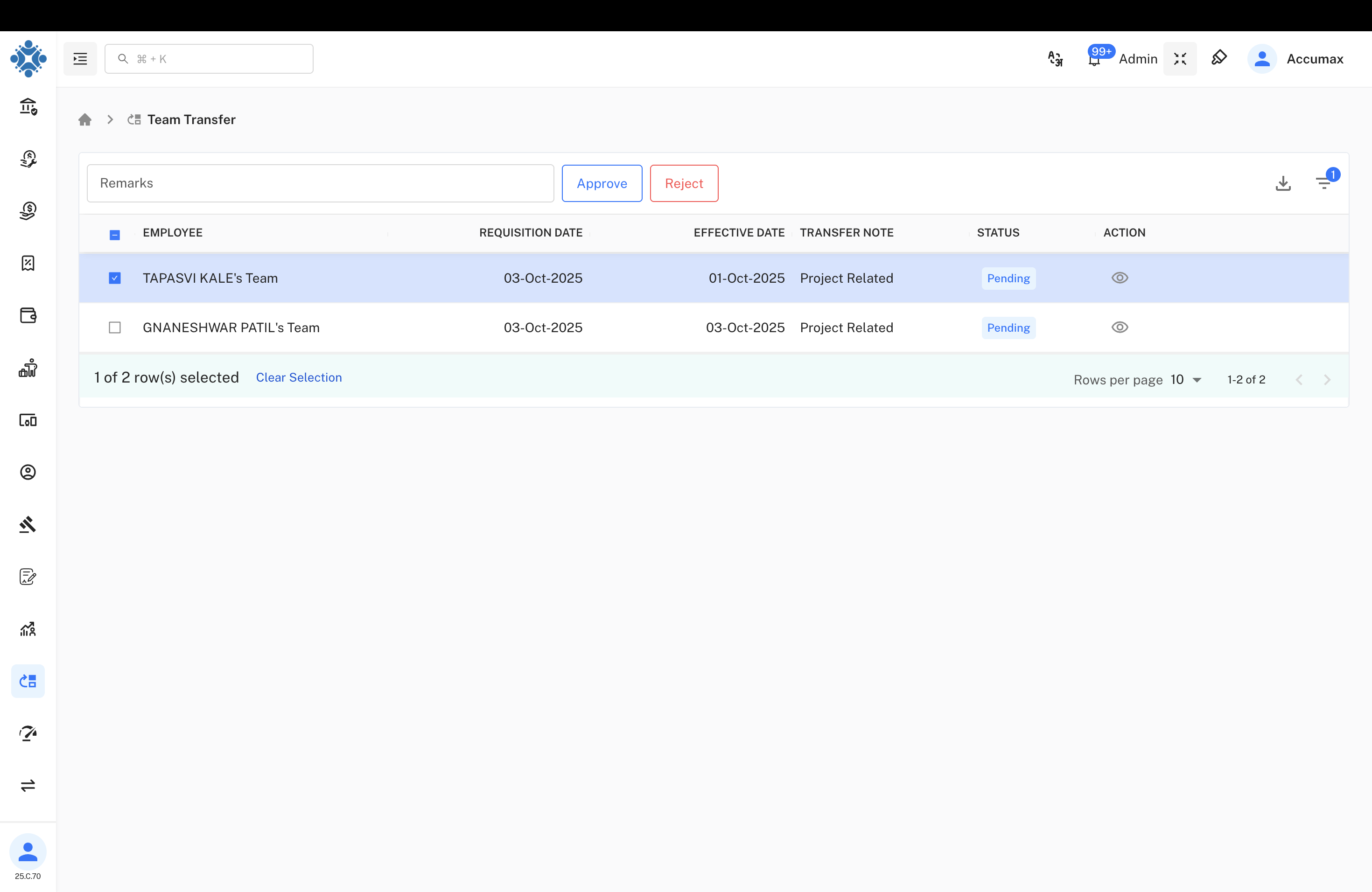
Task: Open the table filter icon
Action: (x=1323, y=183)
